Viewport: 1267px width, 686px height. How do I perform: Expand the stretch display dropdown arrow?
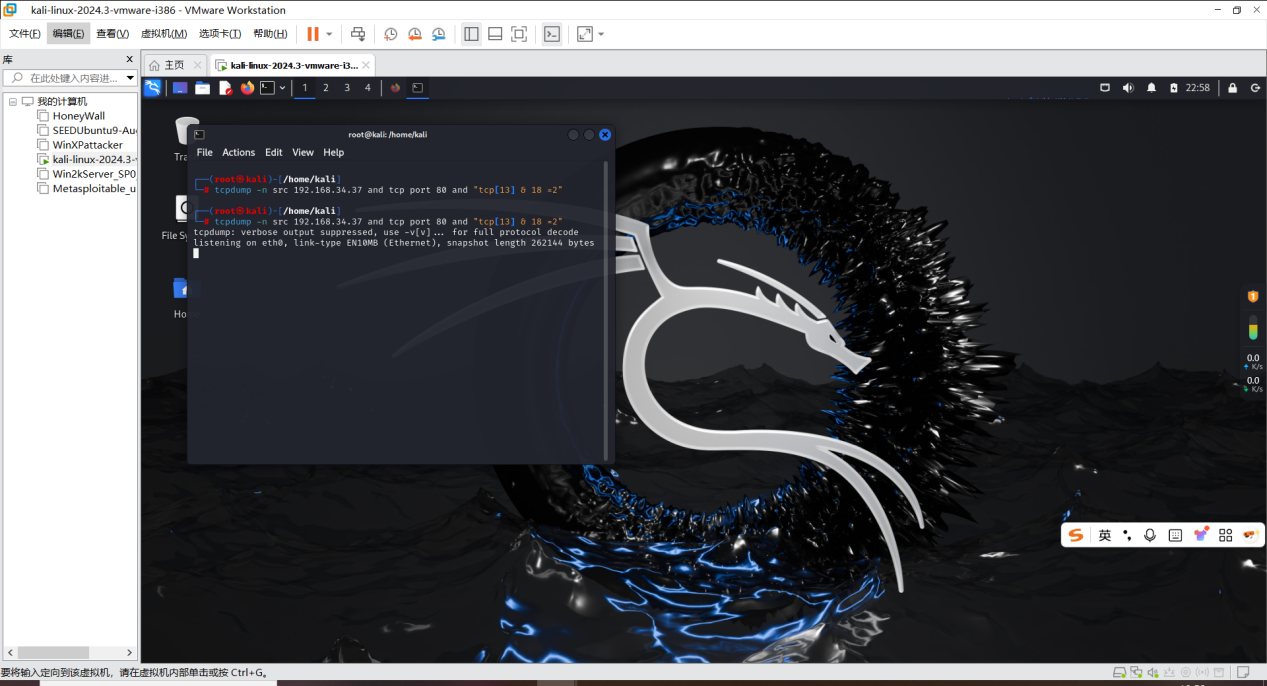coord(601,34)
